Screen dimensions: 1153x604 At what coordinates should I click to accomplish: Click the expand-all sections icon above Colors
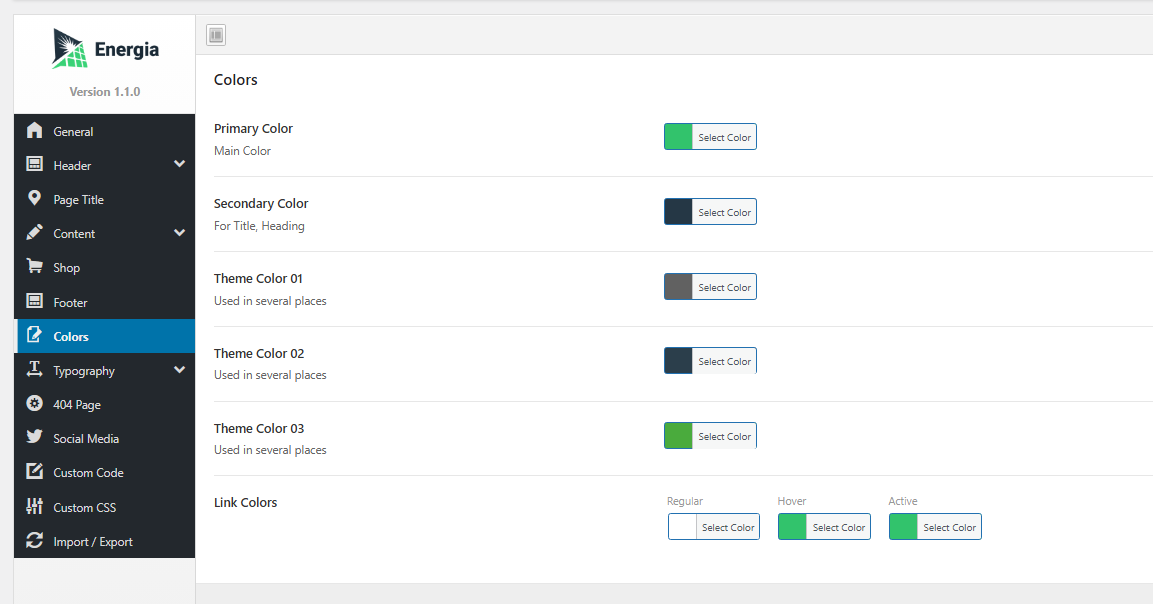point(216,35)
